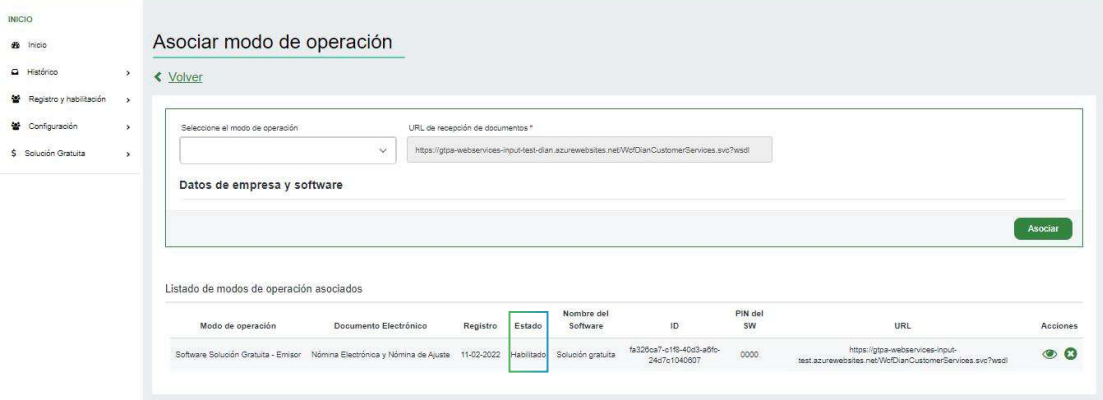The width and height of the screenshot is (1103, 400).
Task: Click the back chevron beside Volver
Action: [x=157, y=77]
